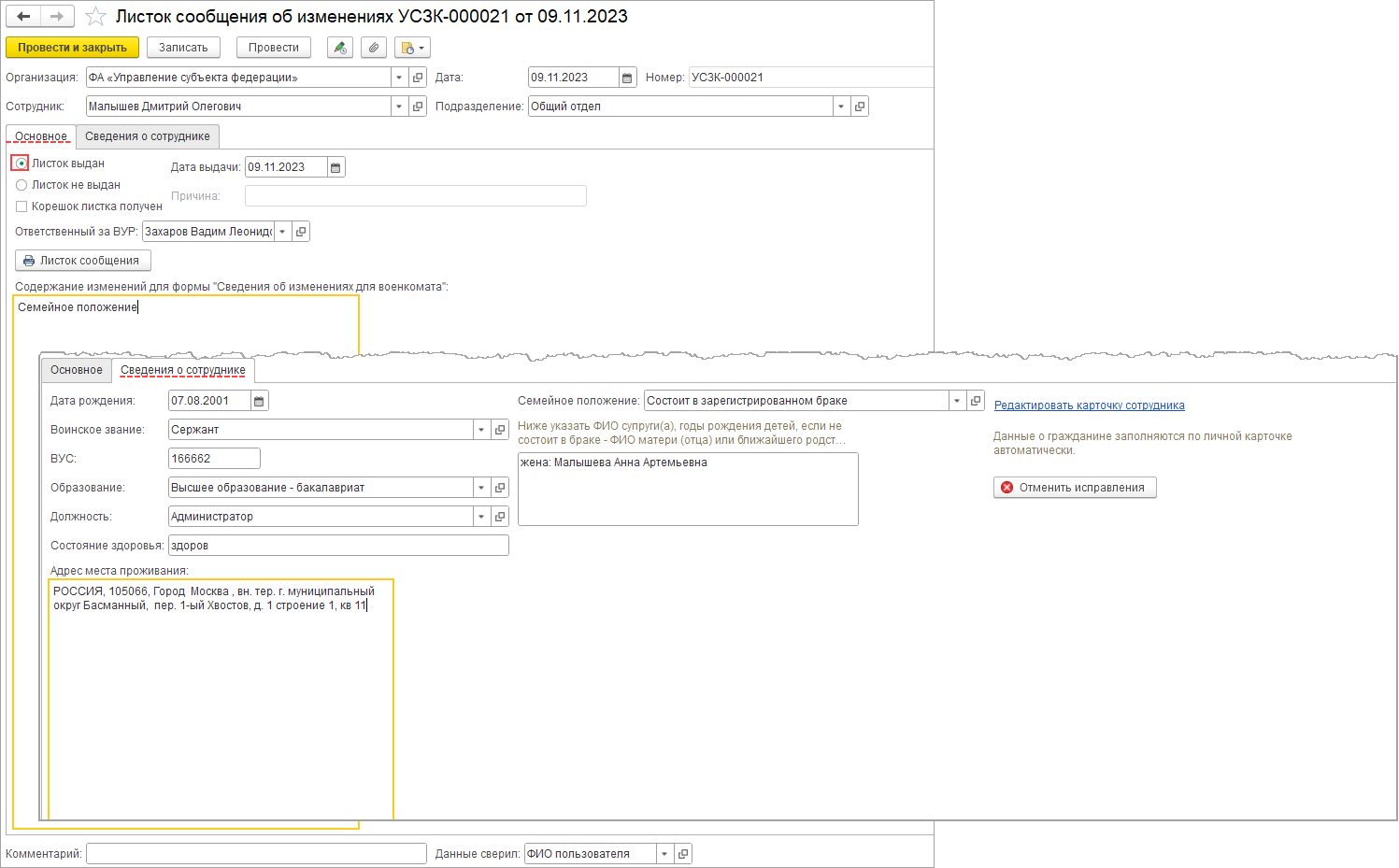
Task: Open calendar for Дата выдачи field
Action: tap(336, 167)
